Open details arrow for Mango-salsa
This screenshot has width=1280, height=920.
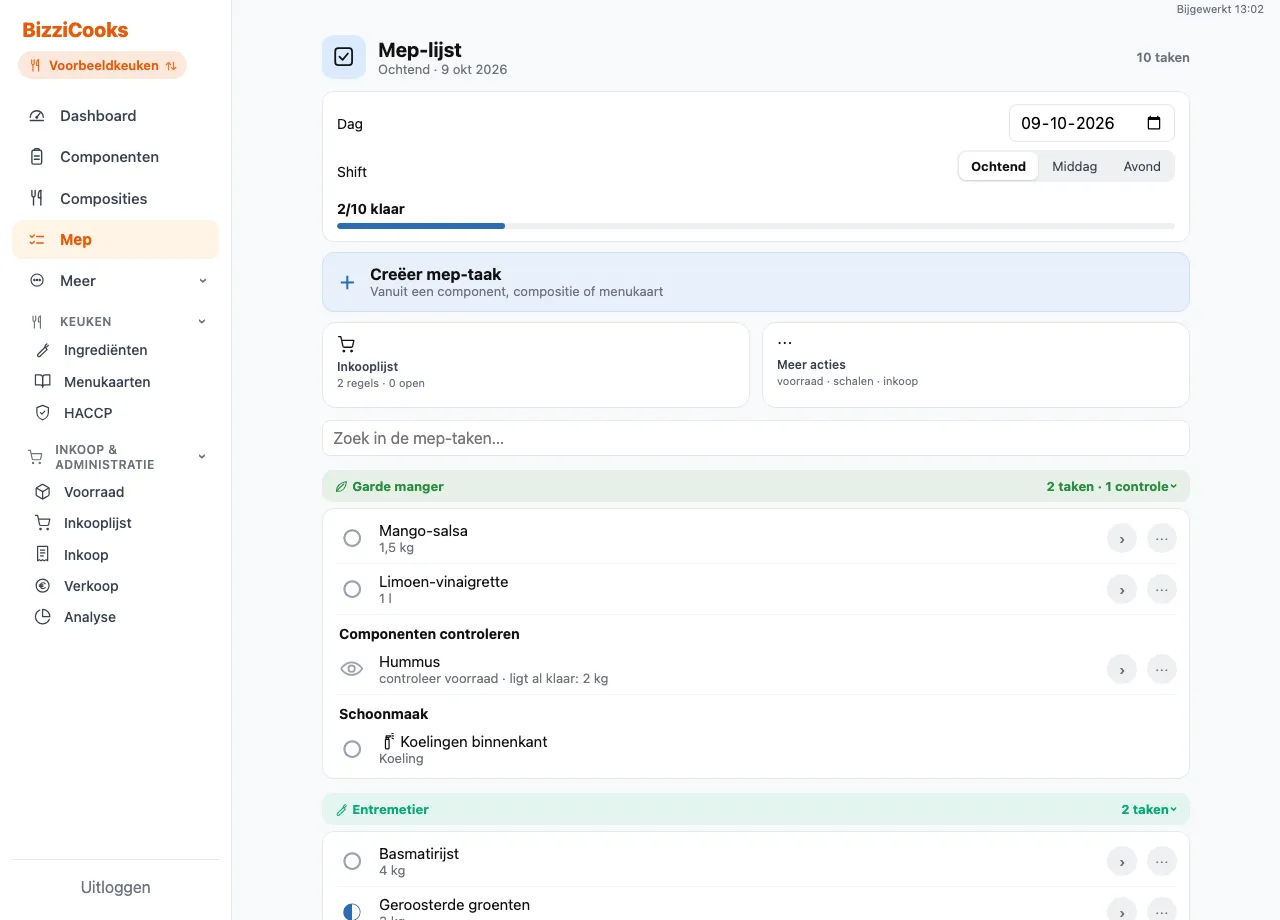[x=1122, y=539]
